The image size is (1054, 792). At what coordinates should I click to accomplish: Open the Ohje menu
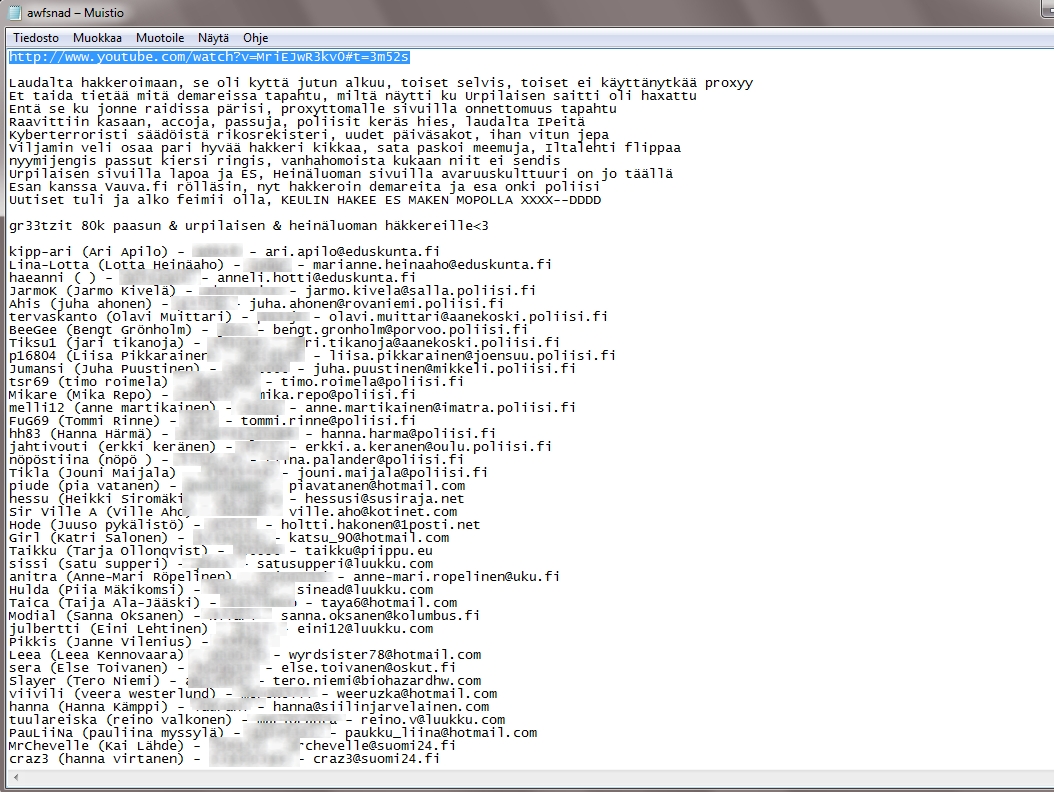(255, 38)
